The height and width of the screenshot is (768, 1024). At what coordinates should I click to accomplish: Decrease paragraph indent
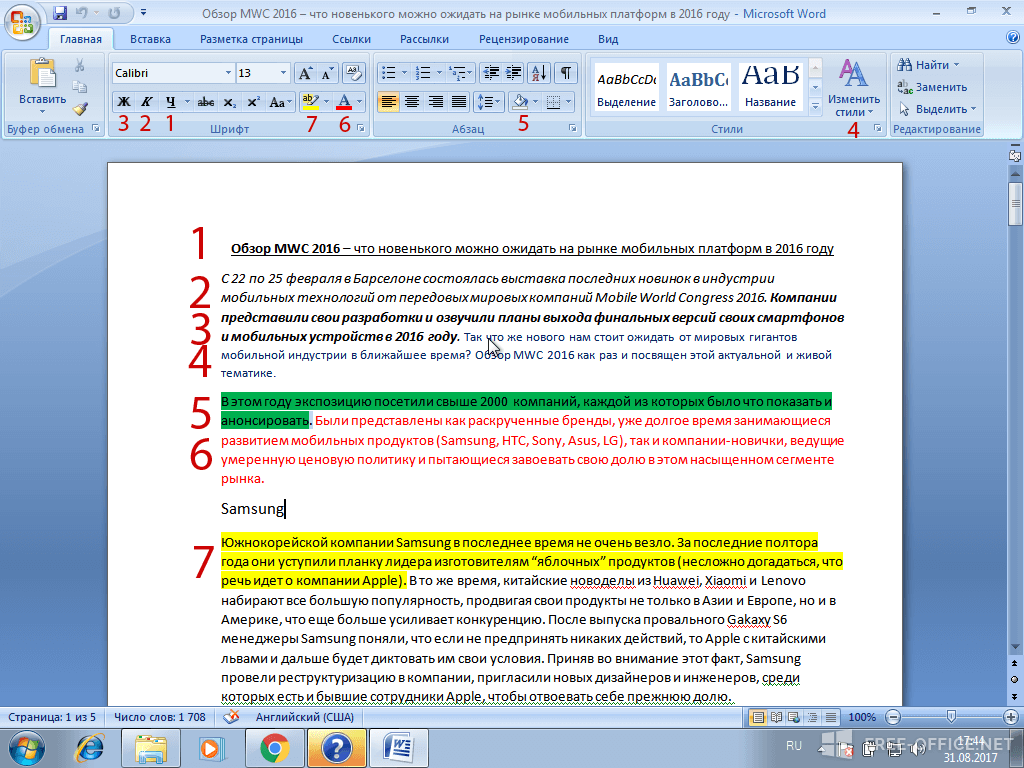(491, 73)
